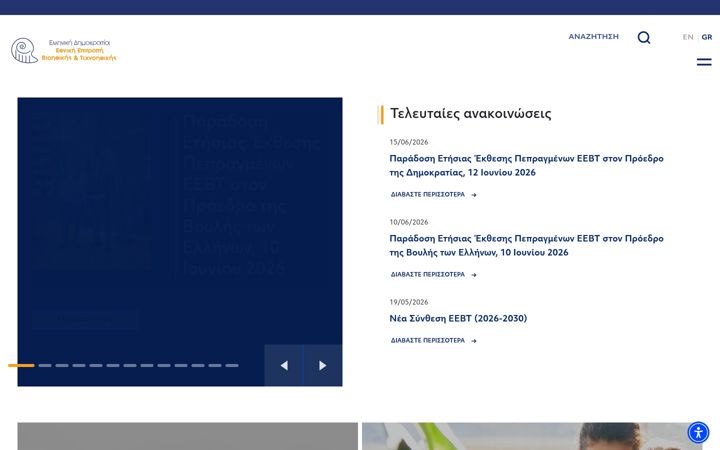
Task: Go to next slide arrow
Action: point(323,366)
